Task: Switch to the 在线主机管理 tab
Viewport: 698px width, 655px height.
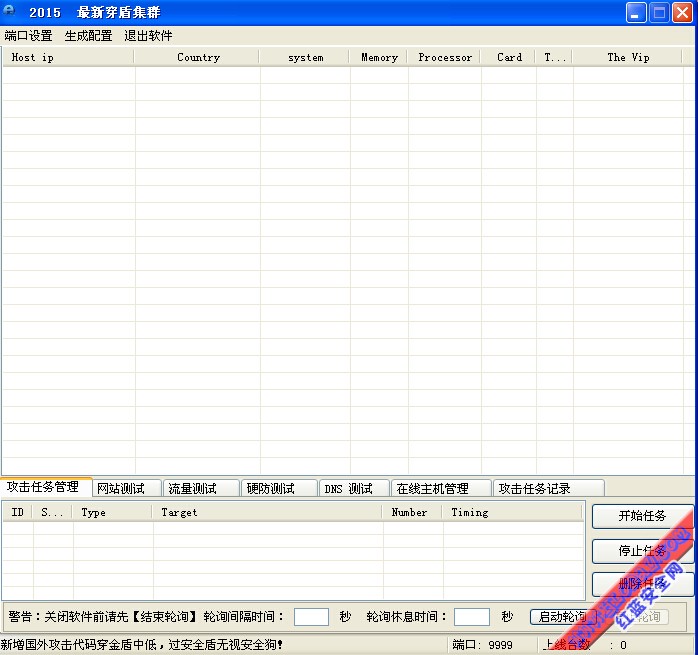Action: [x=441, y=488]
